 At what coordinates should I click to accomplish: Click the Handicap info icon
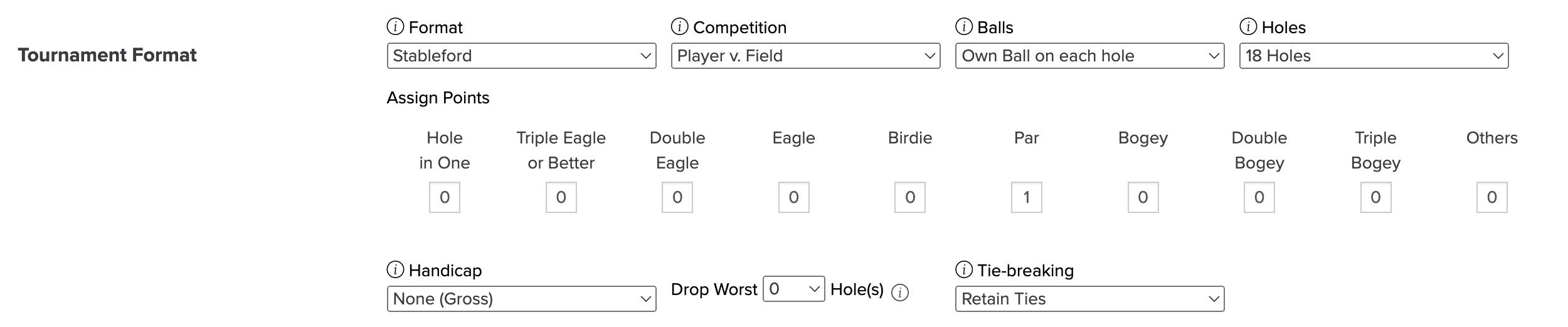pos(395,270)
